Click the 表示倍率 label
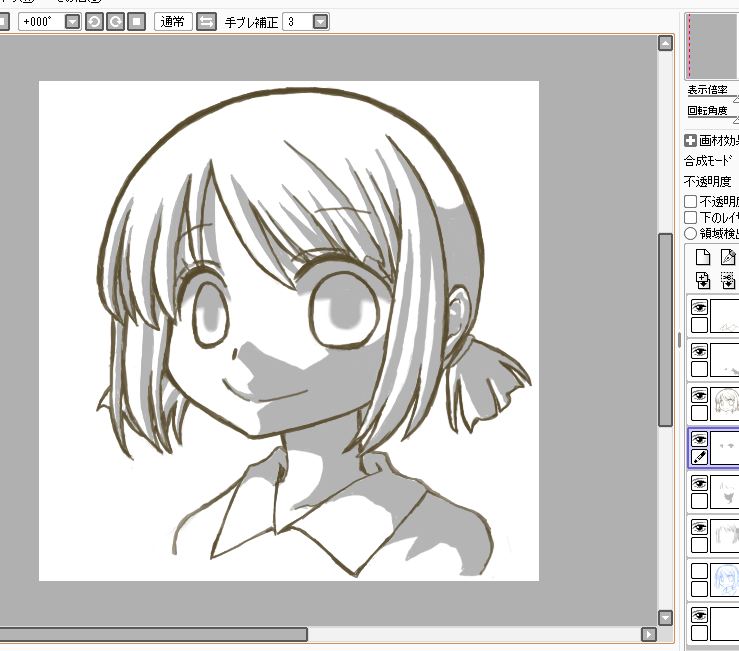739x651 pixels. click(707, 90)
